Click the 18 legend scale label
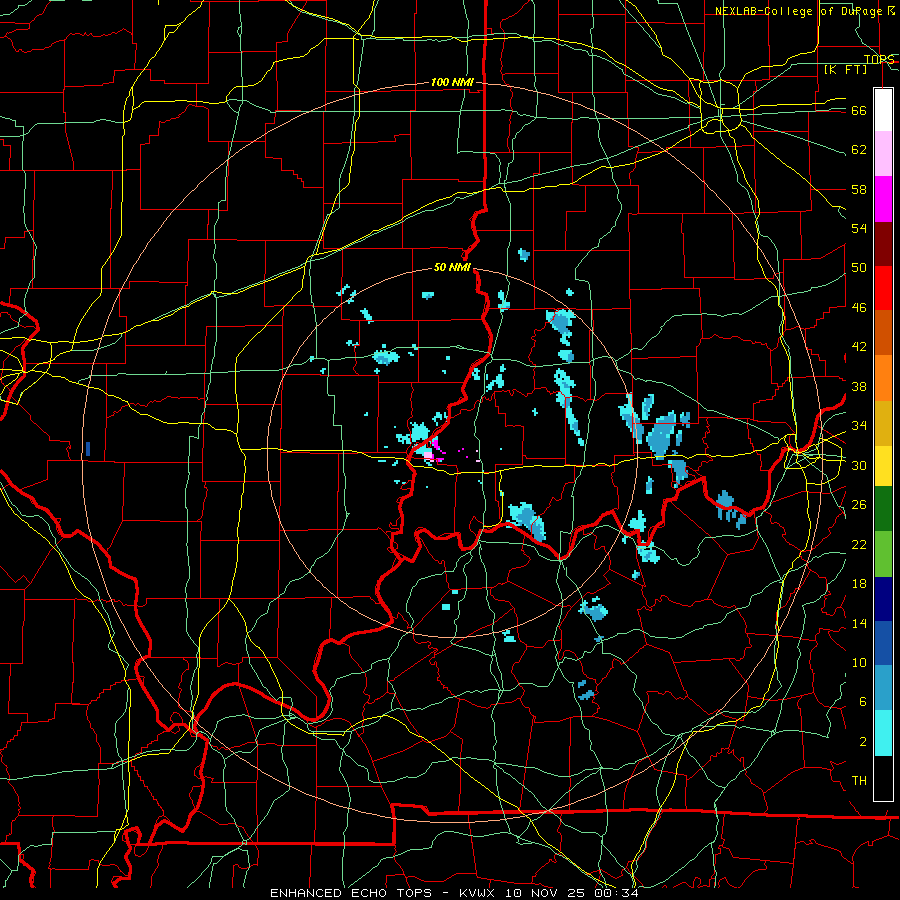 [859, 584]
